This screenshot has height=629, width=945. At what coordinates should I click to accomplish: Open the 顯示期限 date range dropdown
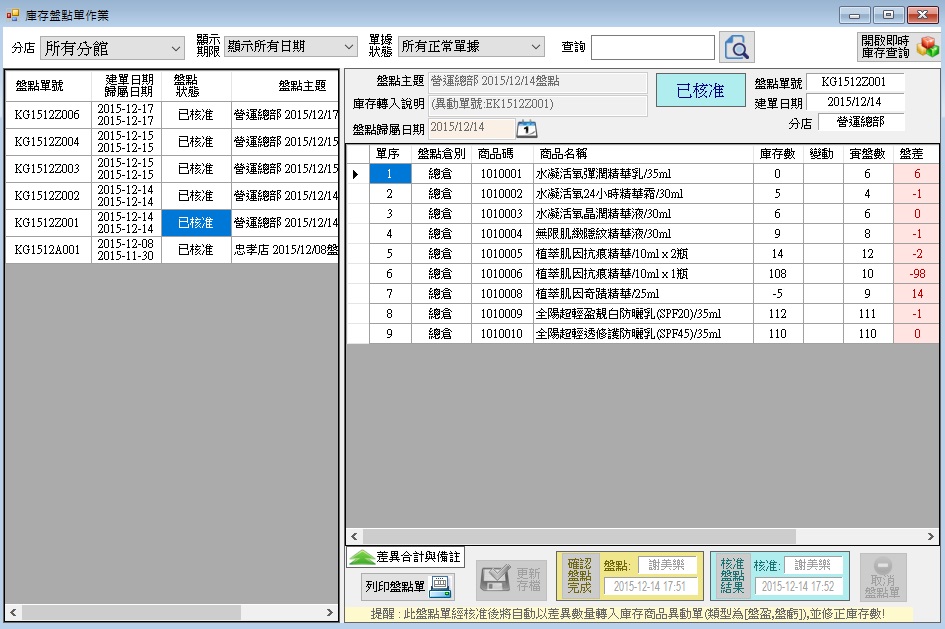pos(290,47)
